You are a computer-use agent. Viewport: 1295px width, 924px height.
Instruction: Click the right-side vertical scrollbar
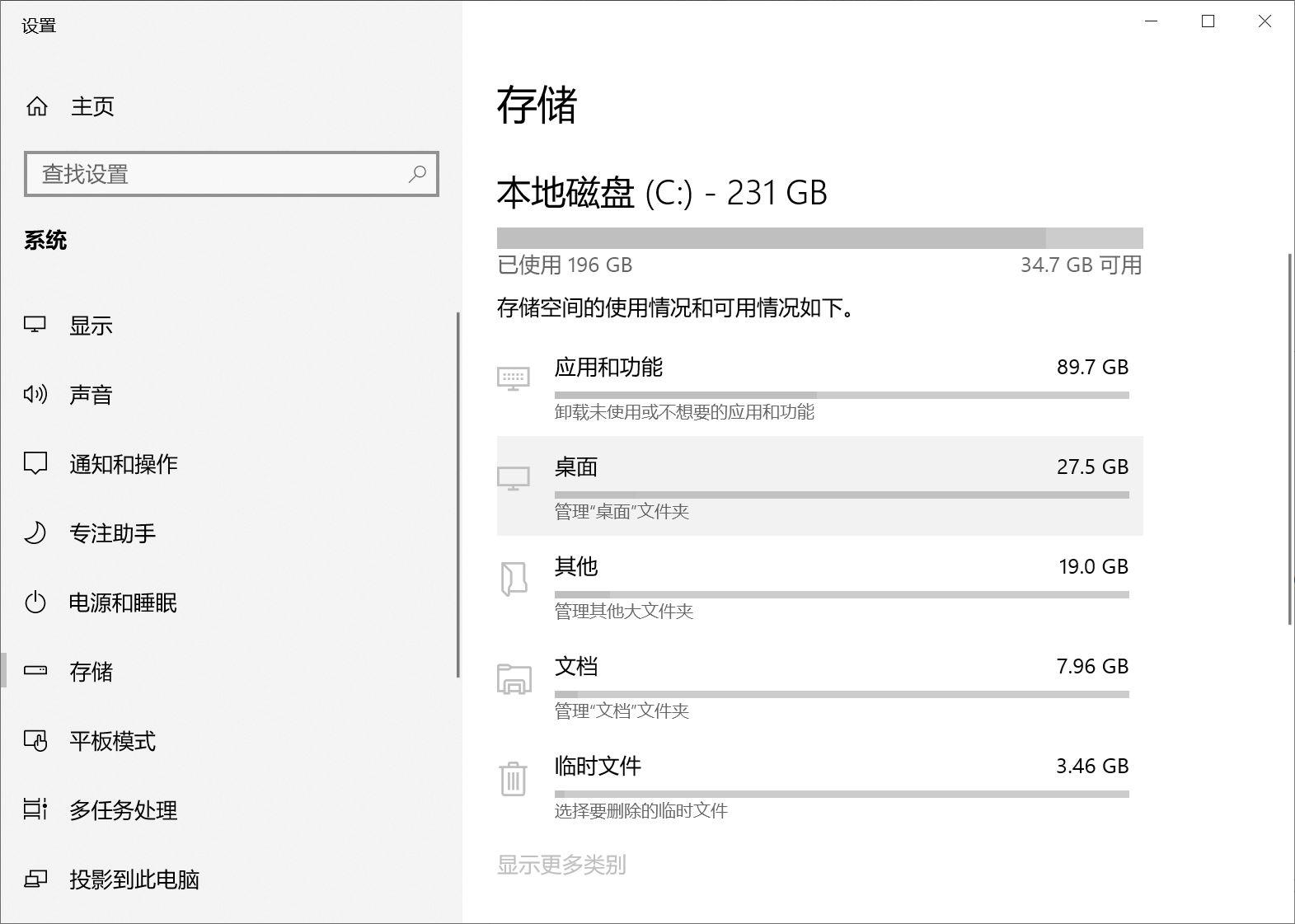pyautogui.click(x=1290, y=439)
